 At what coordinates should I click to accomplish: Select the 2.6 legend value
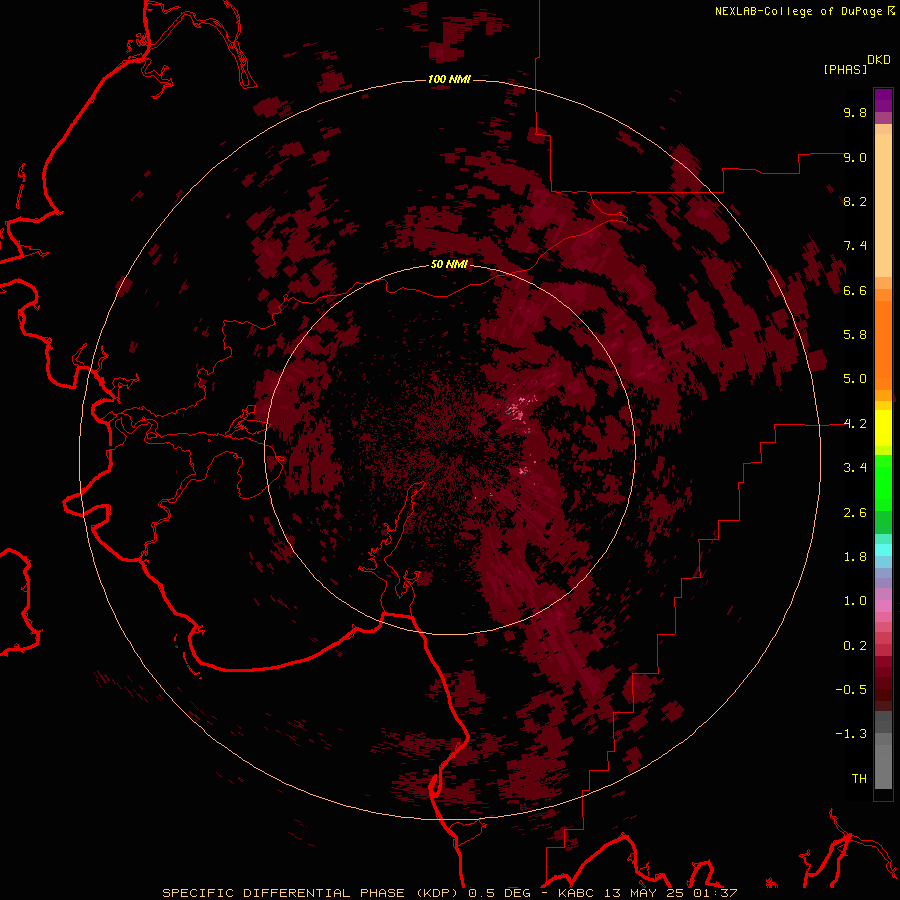[855, 513]
